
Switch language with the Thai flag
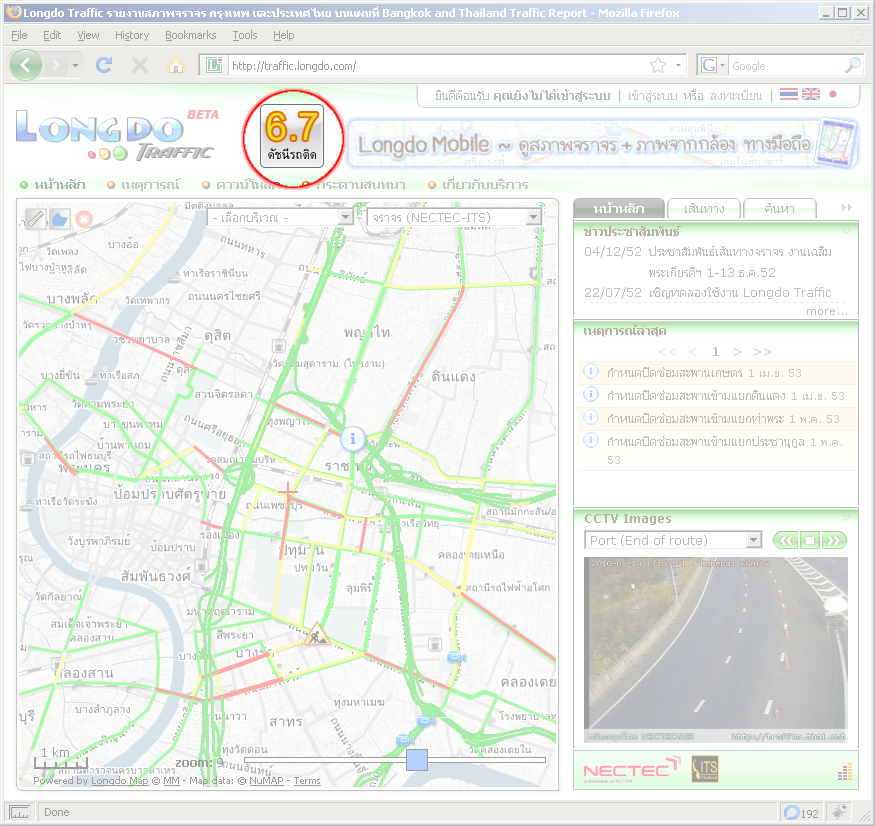coord(789,94)
